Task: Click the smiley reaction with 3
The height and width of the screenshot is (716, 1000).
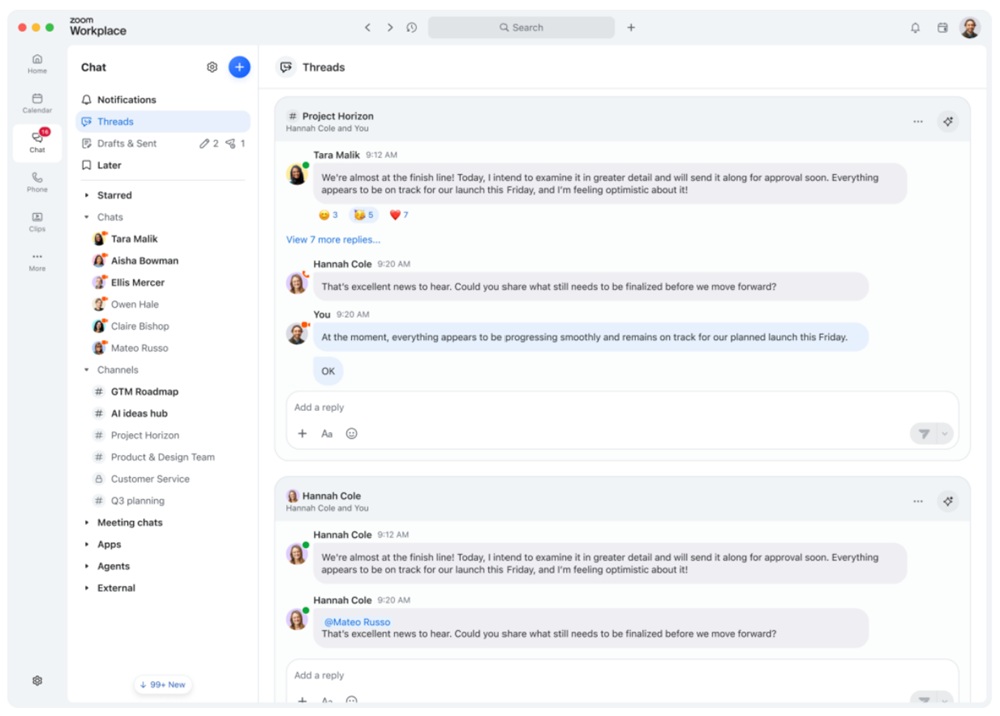Action: 328,215
